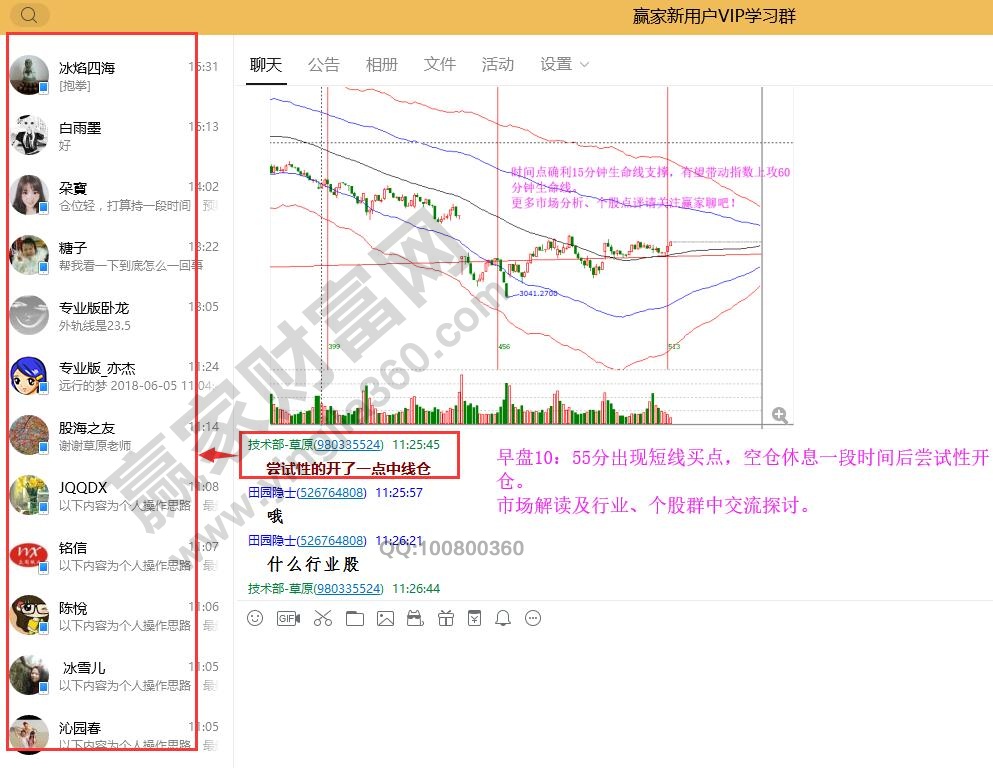
Task: Select the scissors screenshot tool
Action: click(322, 618)
